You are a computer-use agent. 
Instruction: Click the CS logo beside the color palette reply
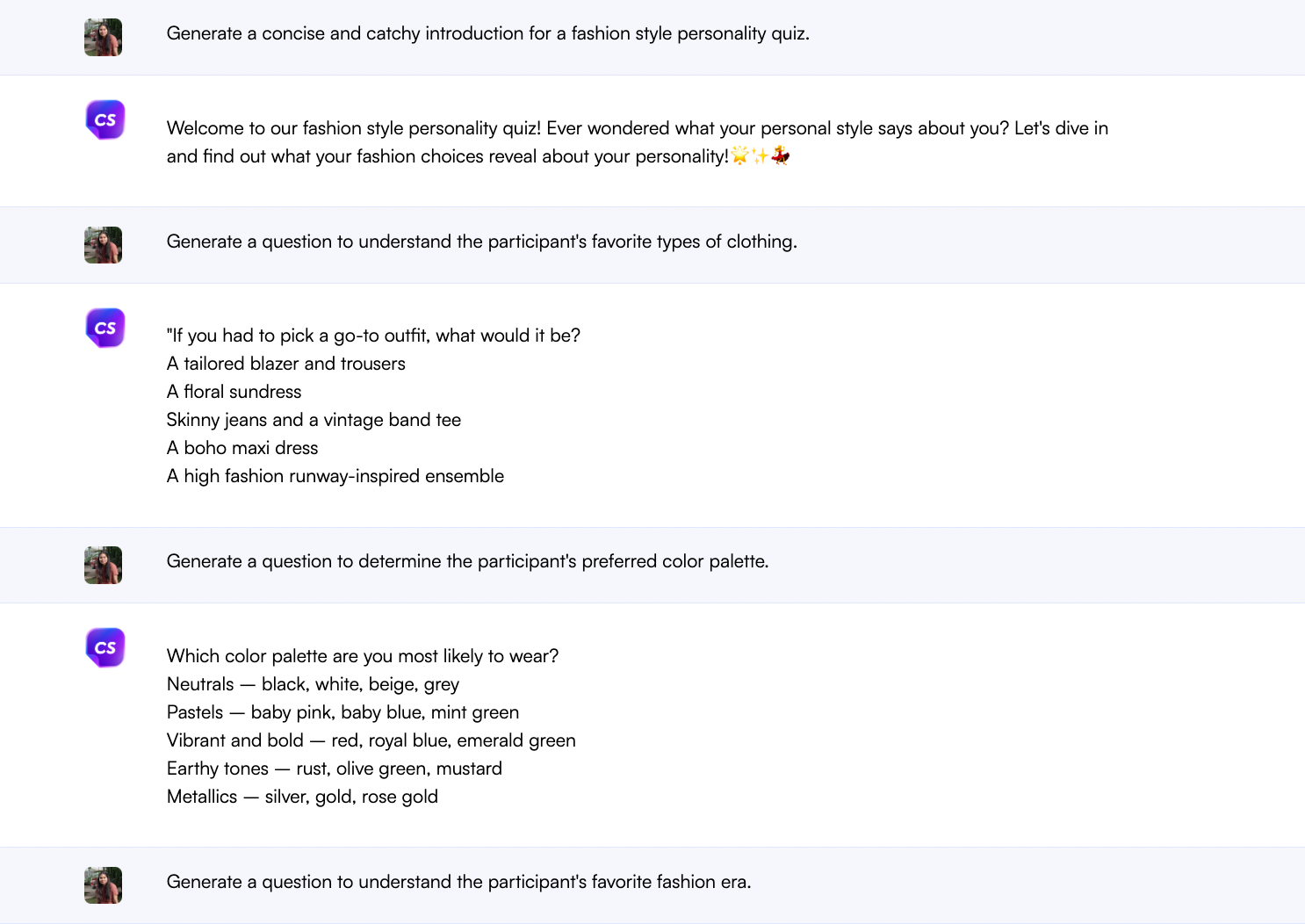click(x=105, y=647)
